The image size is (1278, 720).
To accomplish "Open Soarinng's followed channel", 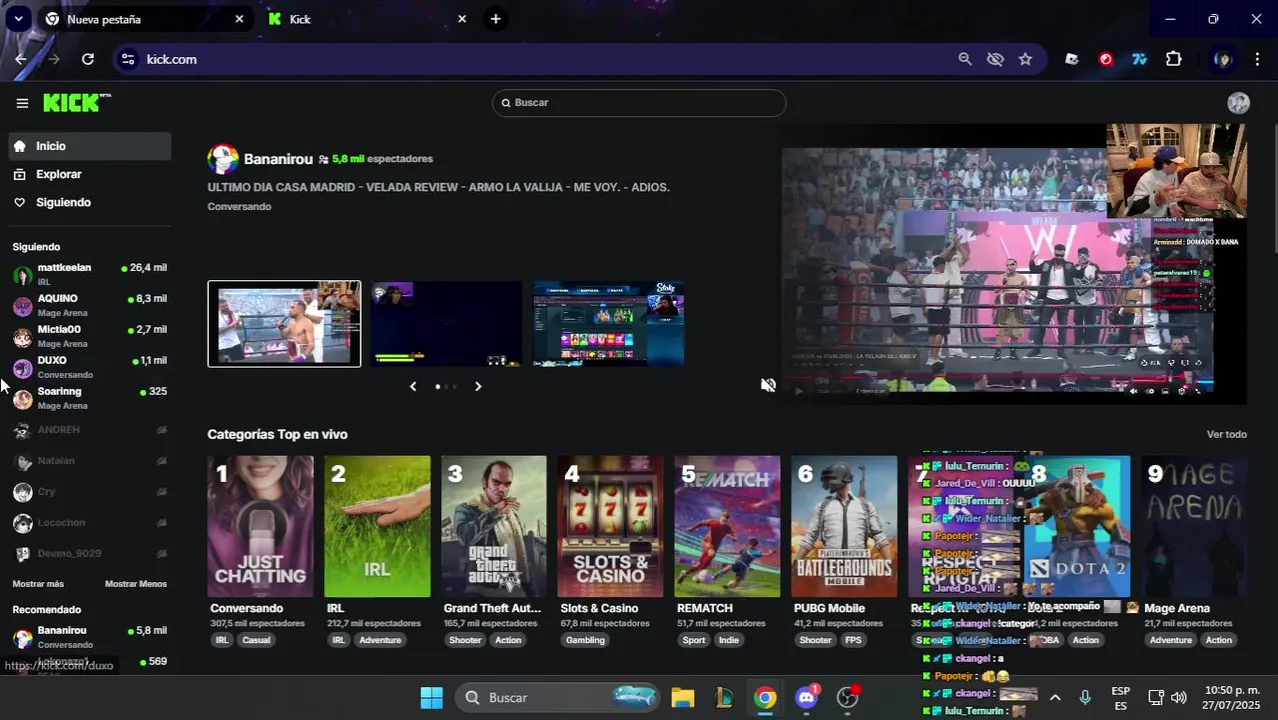I will pos(90,398).
